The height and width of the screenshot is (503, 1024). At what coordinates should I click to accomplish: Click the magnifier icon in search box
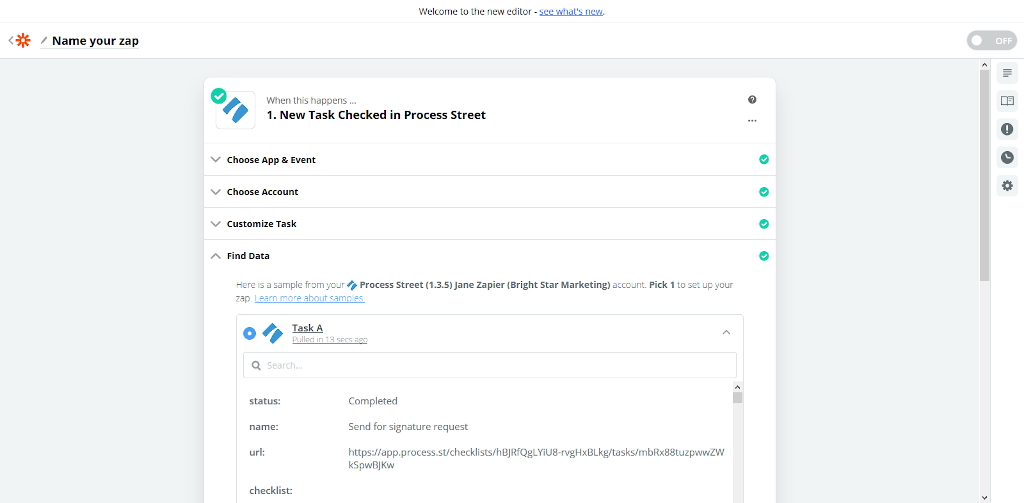(x=256, y=365)
